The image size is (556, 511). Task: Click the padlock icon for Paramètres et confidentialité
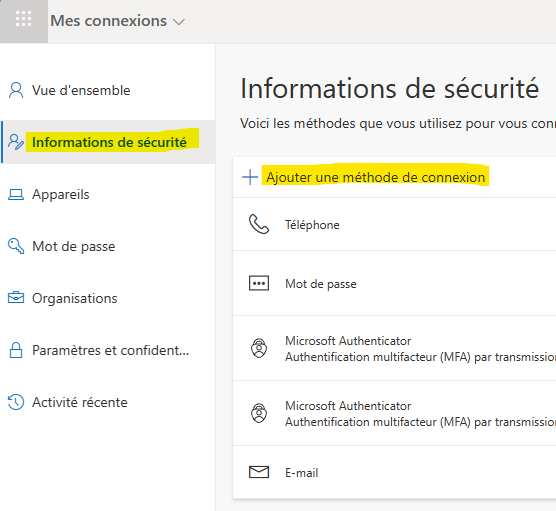(16, 350)
